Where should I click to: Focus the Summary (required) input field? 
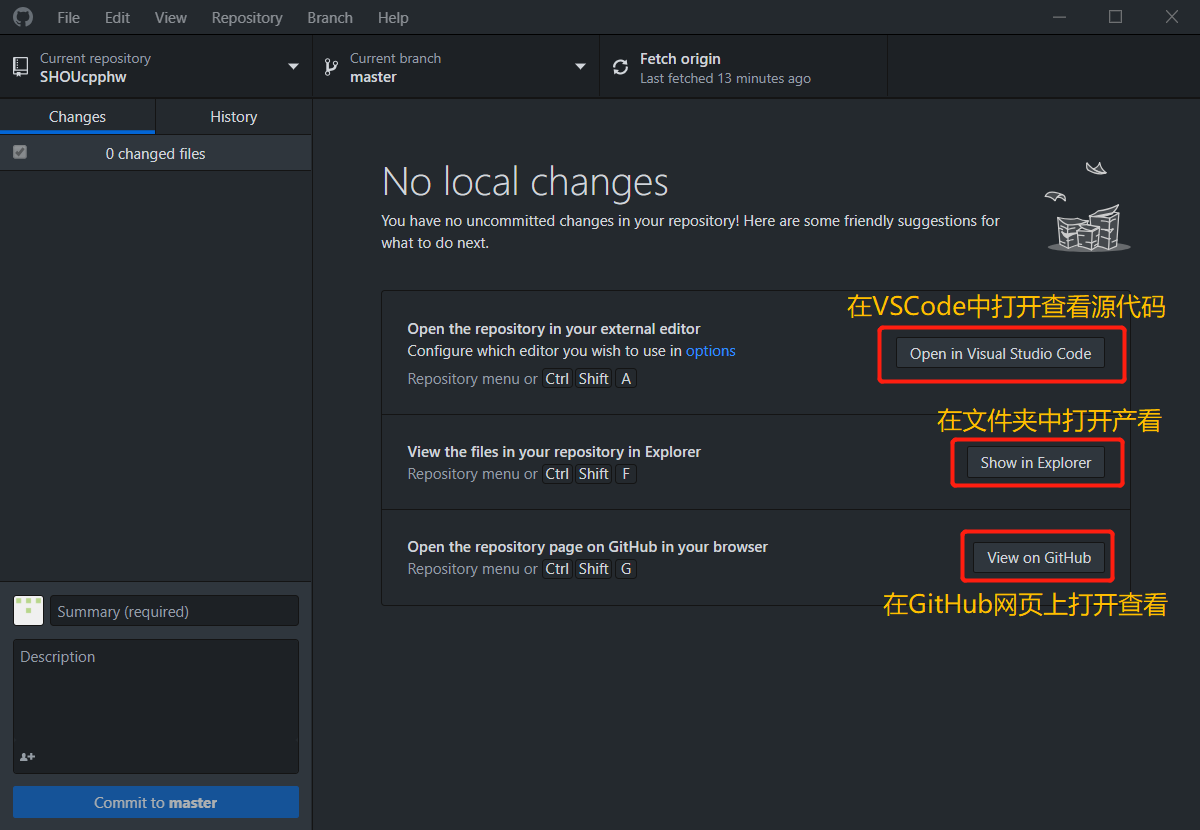pyautogui.click(x=174, y=611)
